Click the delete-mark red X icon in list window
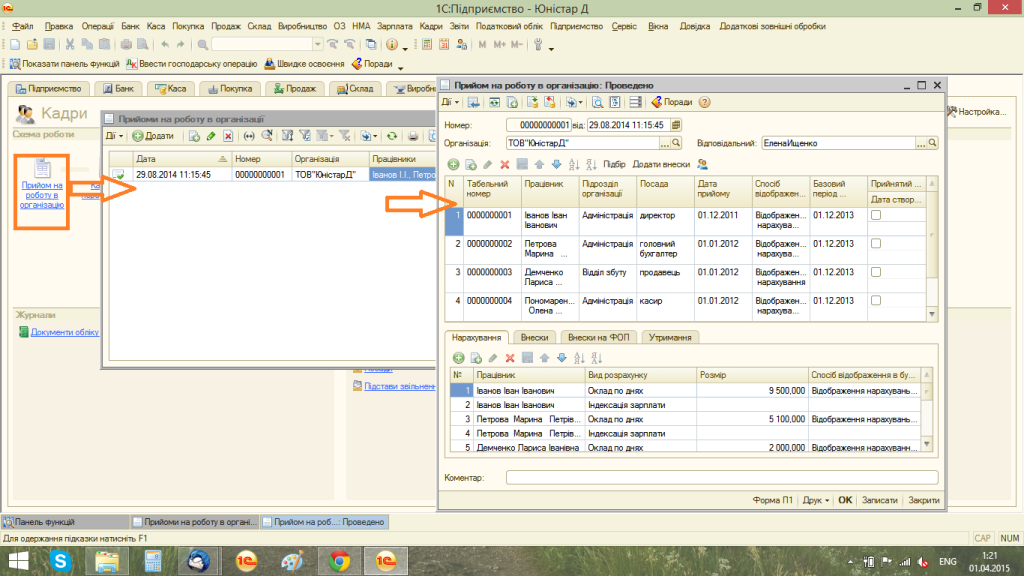 pos(228,136)
